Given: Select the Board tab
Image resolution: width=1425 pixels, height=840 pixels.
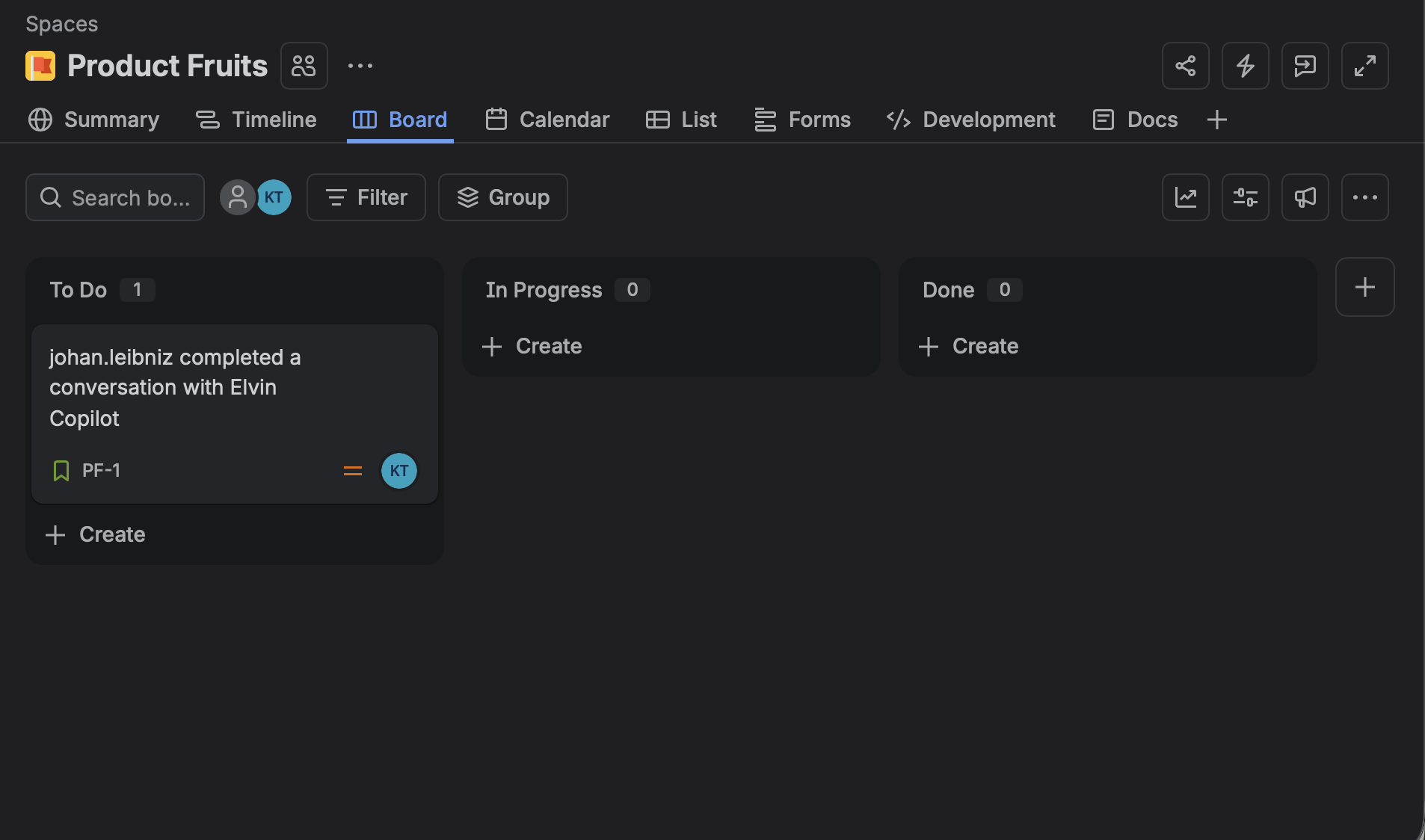Looking at the screenshot, I should coord(400,120).
